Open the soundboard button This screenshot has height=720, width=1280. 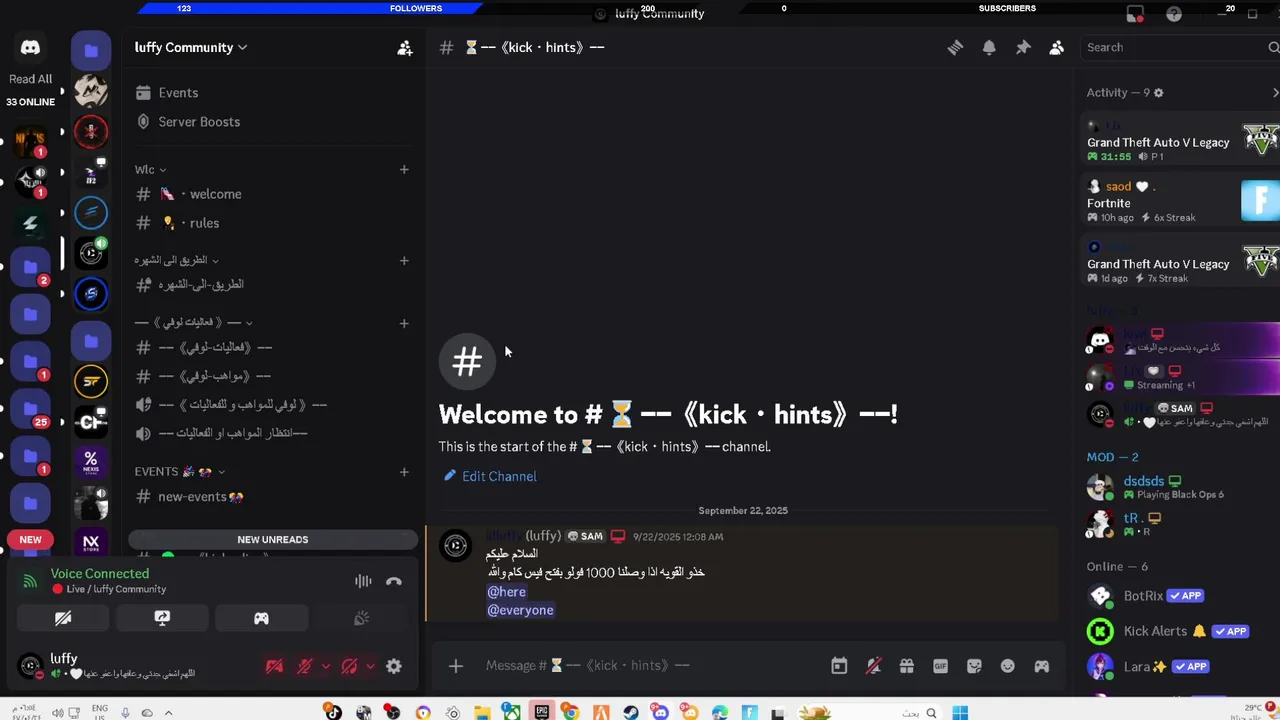click(361, 618)
